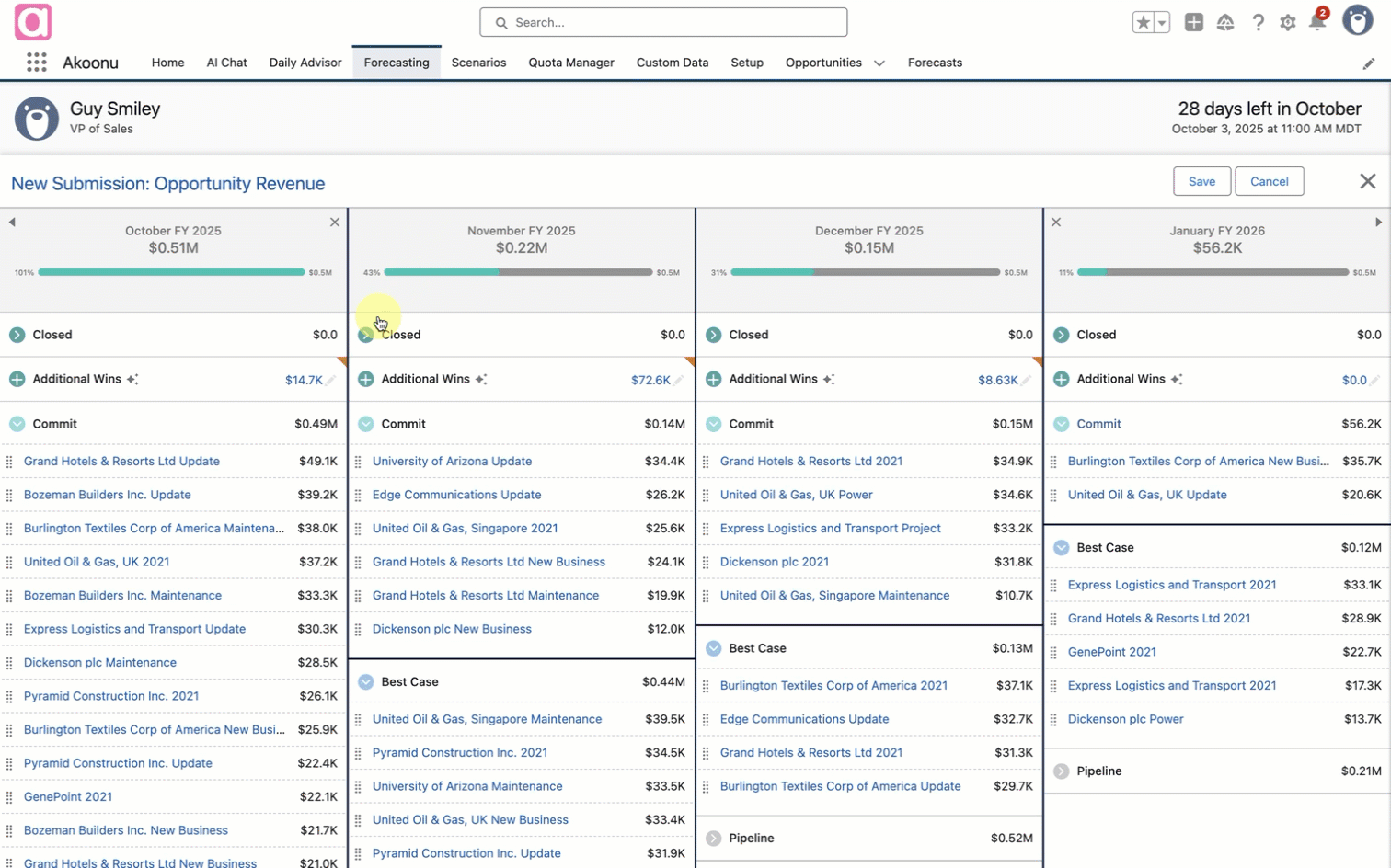Click the October Additional Wins plus icon
Viewport: 1391px width, 868px height.
pos(17,379)
